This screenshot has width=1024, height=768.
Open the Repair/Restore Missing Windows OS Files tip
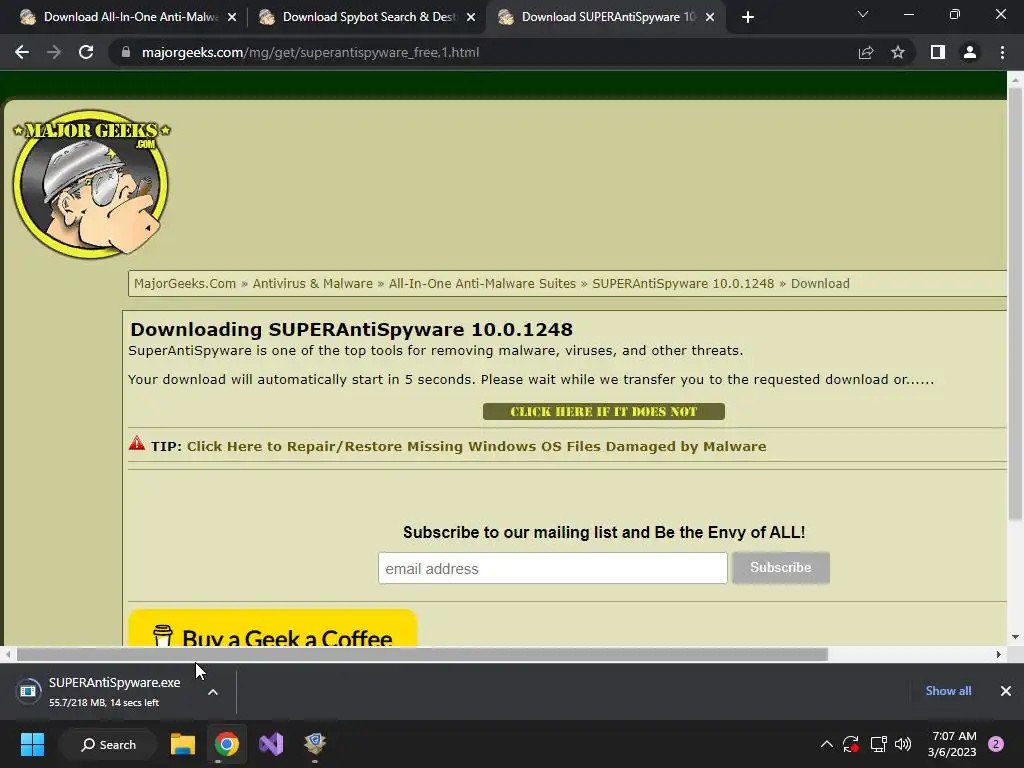click(x=476, y=446)
